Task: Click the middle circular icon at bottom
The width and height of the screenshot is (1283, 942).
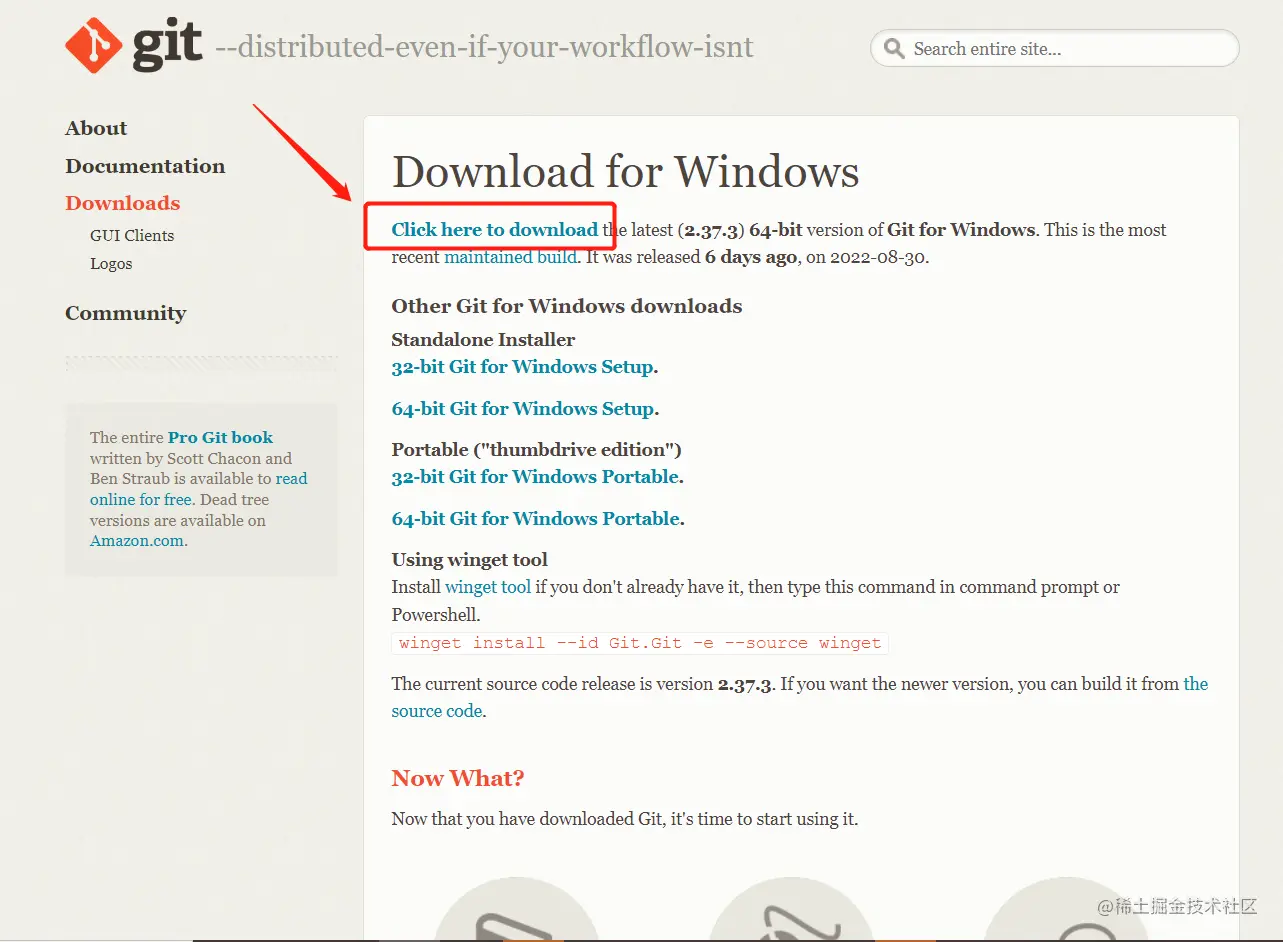Action: click(790, 910)
